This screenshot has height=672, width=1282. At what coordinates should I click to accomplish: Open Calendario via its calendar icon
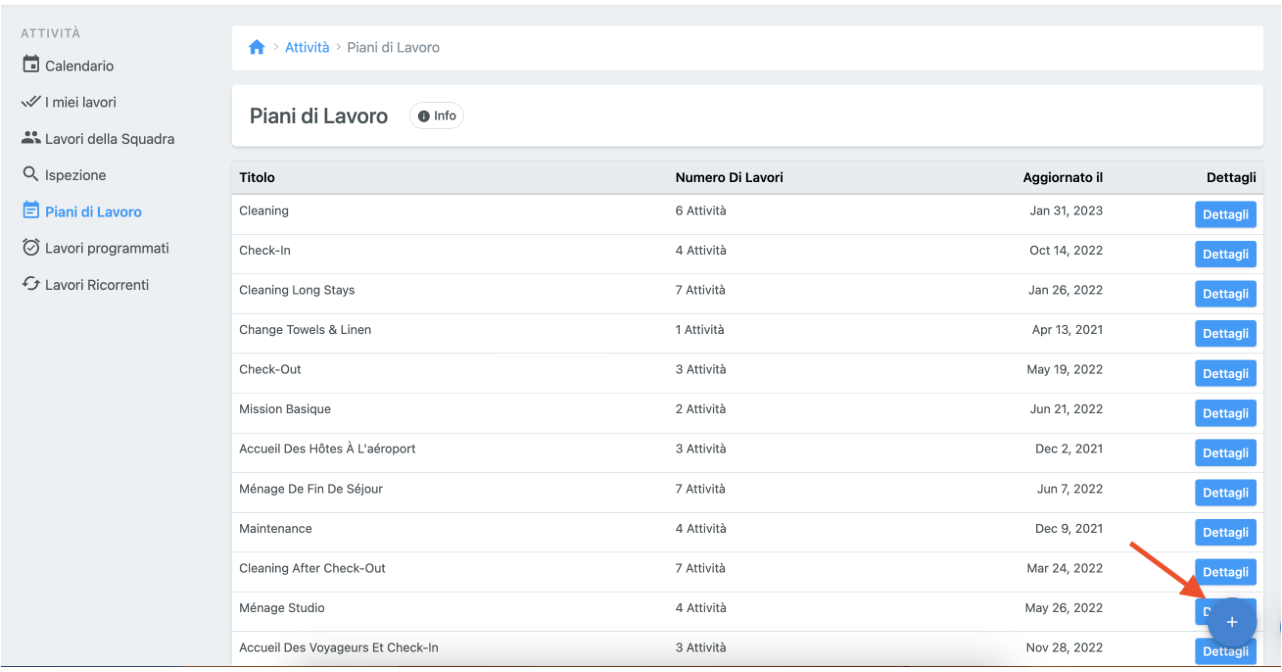click(x=31, y=65)
